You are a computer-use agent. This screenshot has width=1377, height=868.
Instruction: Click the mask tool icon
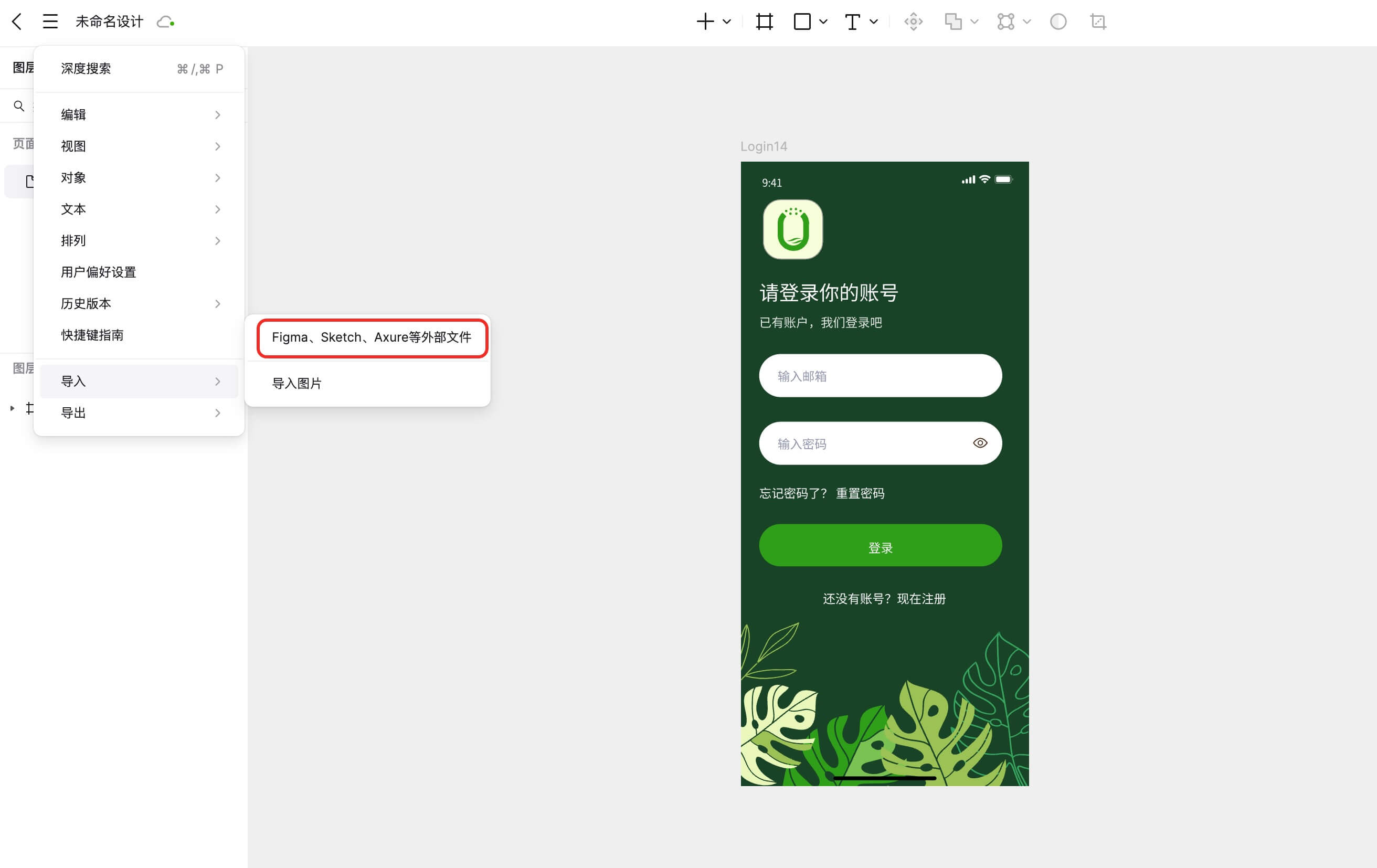pyautogui.click(x=1058, y=21)
